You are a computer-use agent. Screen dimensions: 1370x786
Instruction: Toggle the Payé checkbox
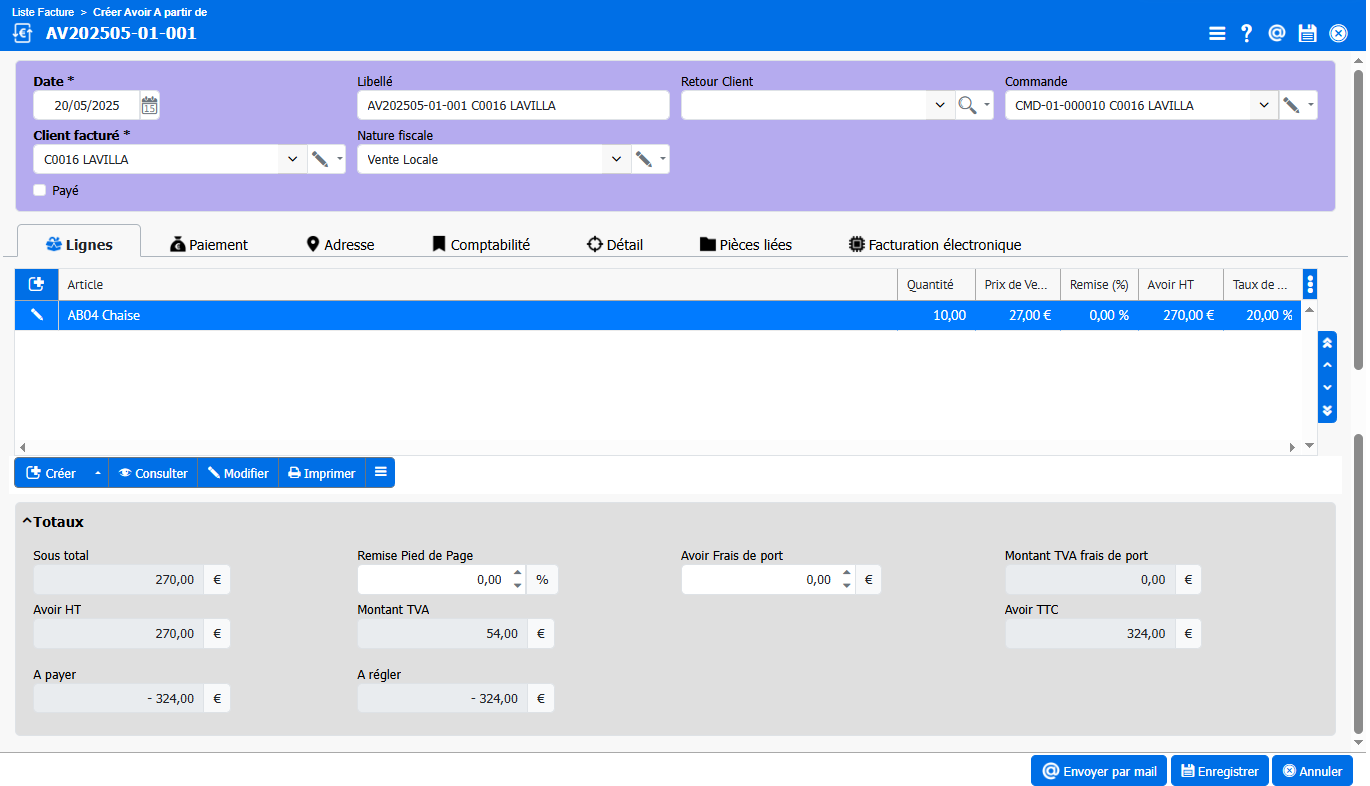coord(40,190)
